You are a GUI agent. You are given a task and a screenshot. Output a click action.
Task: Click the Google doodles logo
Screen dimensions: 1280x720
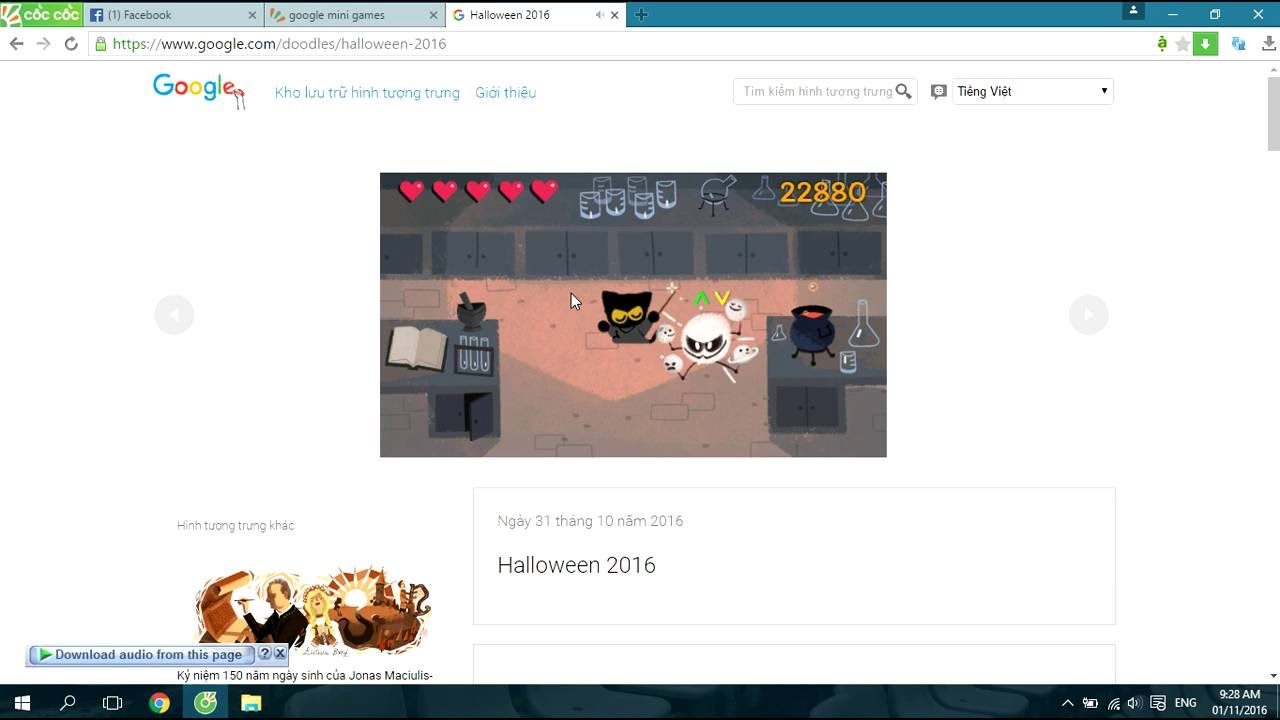[x=198, y=90]
